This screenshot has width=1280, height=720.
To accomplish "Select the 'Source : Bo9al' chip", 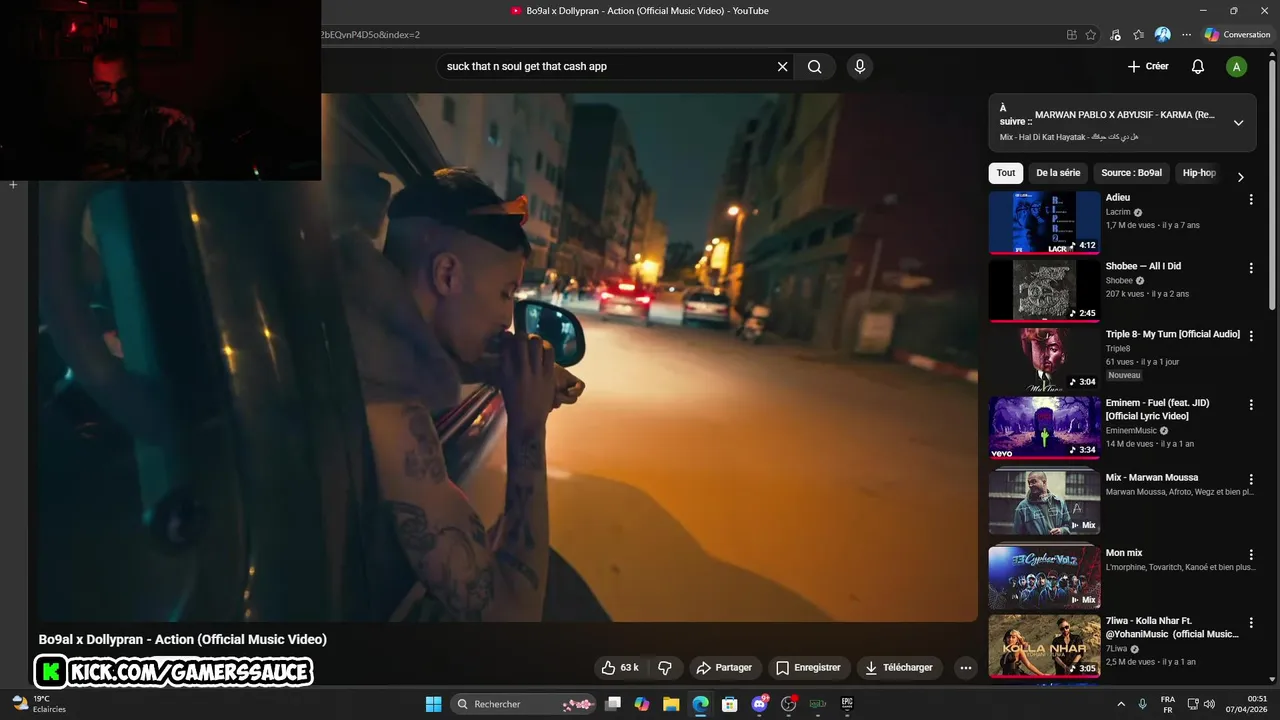I will (1132, 173).
